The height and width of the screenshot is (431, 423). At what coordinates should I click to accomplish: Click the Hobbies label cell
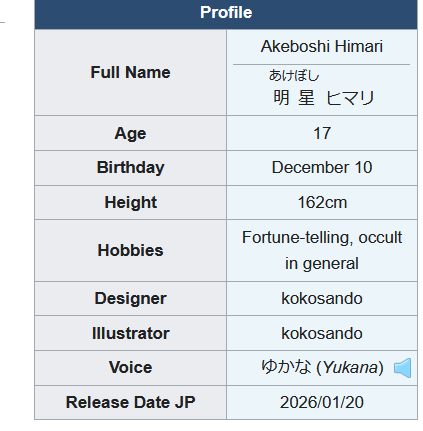point(130,250)
